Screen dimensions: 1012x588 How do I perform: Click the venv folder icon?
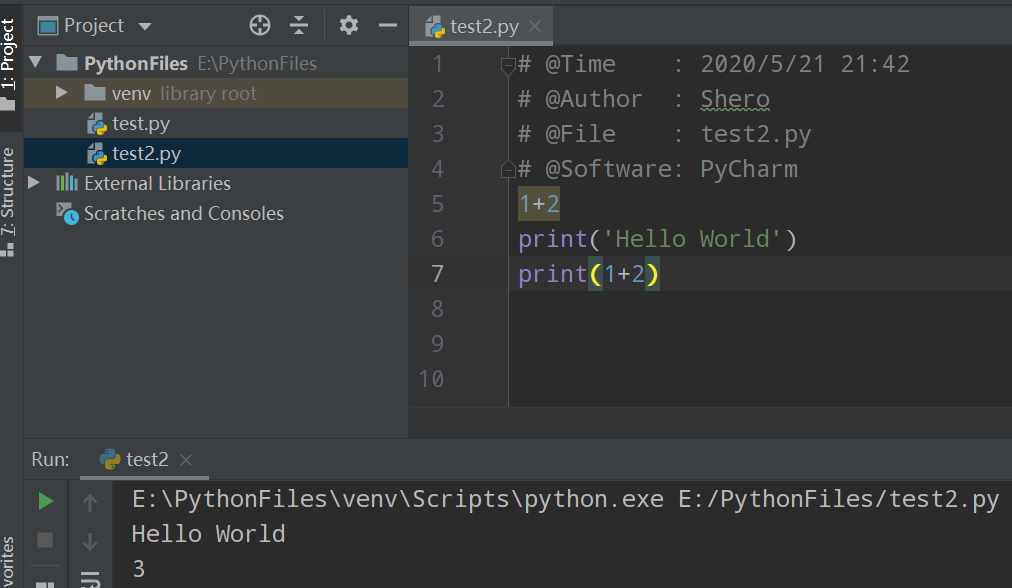pyautogui.click(x=95, y=93)
